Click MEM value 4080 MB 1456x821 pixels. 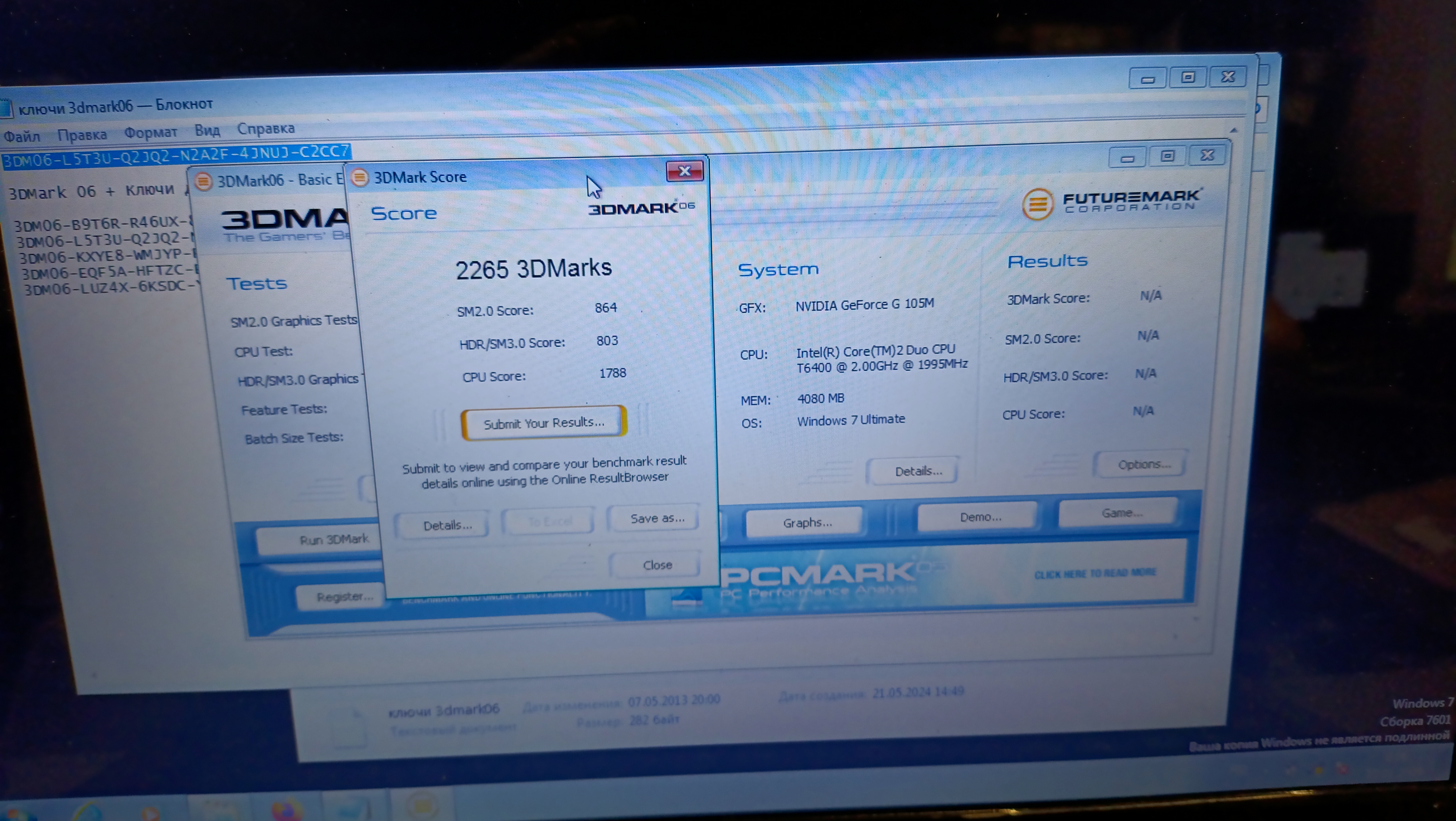point(821,398)
